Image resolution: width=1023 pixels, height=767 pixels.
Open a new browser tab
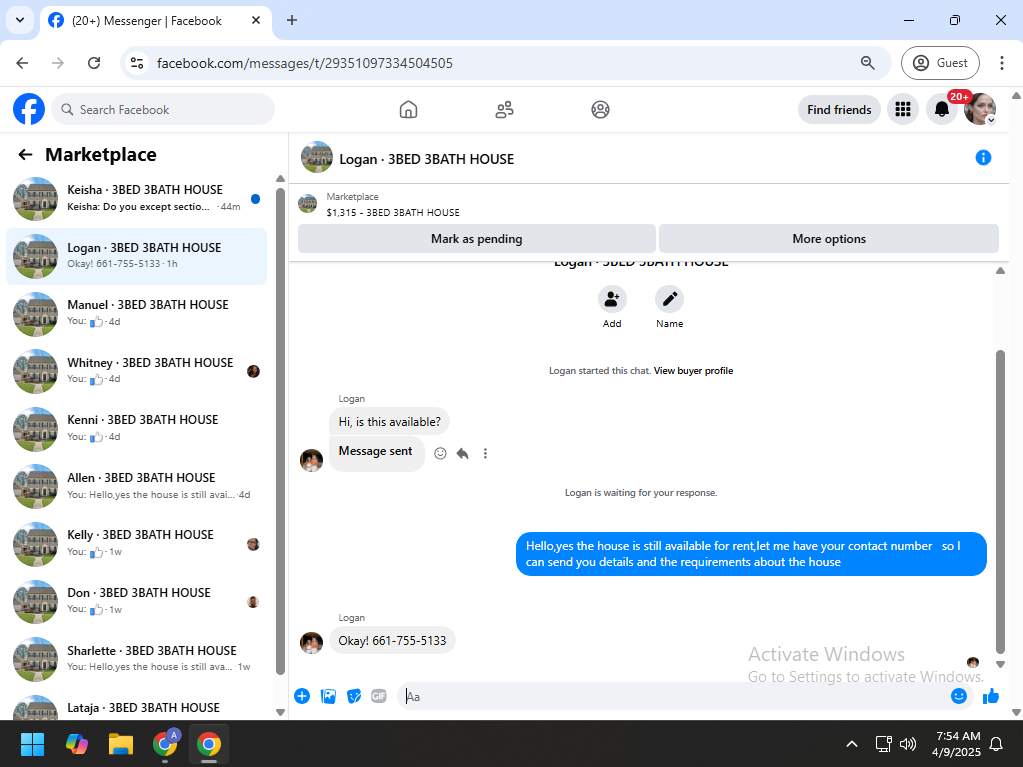[x=292, y=20]
